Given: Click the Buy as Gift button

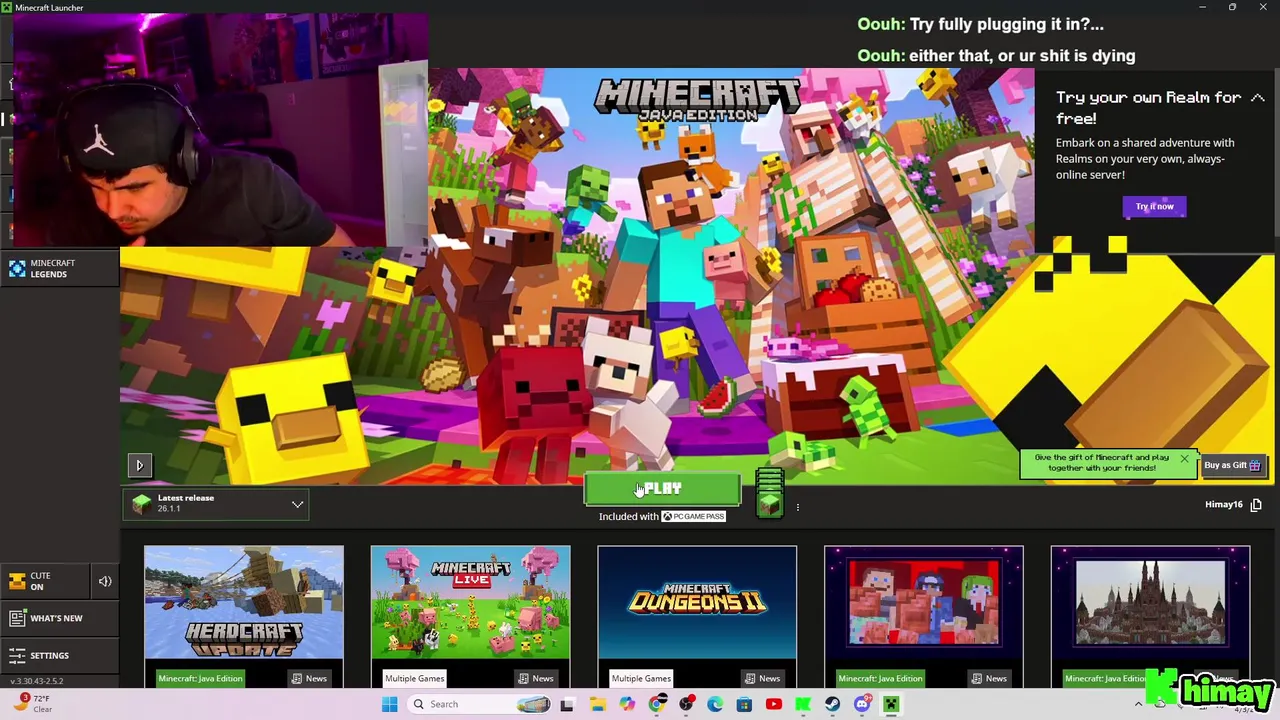Looking at the screenshot, I should pyautogui.click(x=1232, y=465).
